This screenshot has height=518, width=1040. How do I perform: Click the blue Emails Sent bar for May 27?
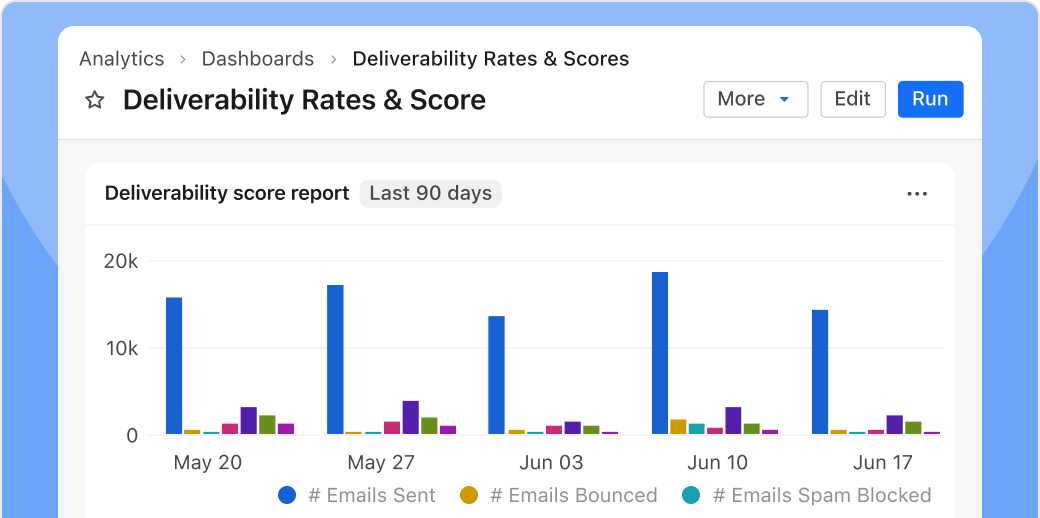335,359
